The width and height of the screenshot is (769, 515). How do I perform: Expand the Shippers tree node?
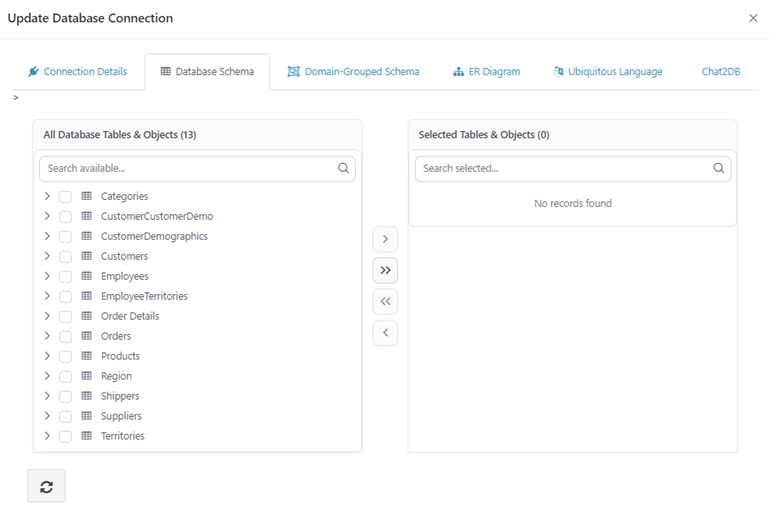coord(47,395)
